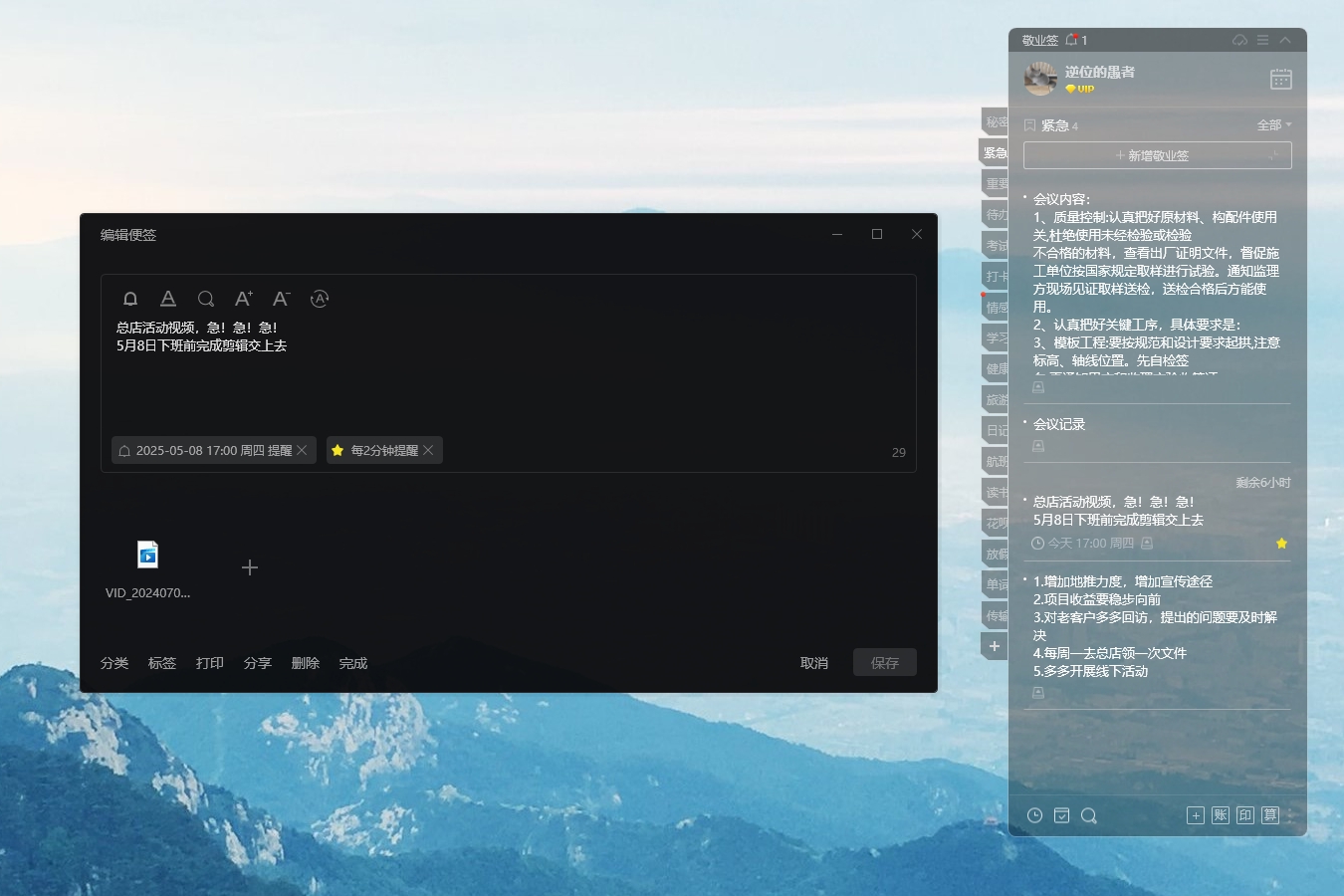Viewport: 1344px width, 896px height.
Task: Toggle the yellow star on 总店活动视频 note
Action: pos(1281,544)
